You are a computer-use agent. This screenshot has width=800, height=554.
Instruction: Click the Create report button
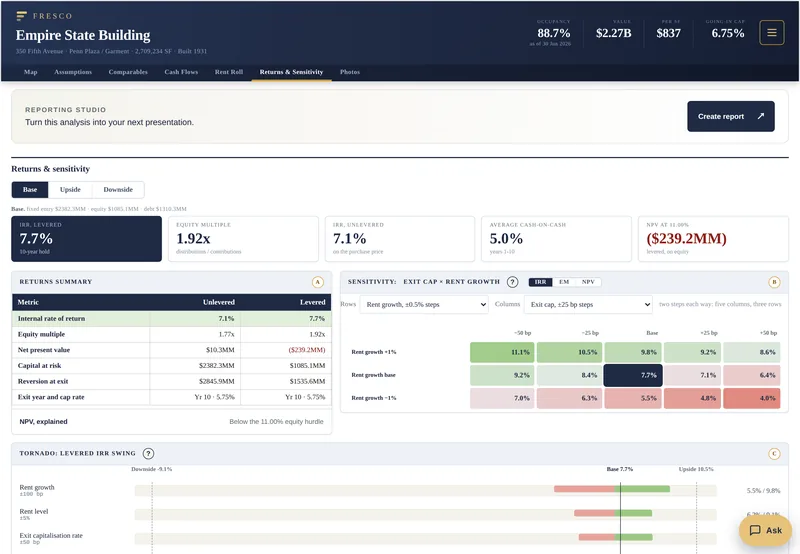click(731, 116)
